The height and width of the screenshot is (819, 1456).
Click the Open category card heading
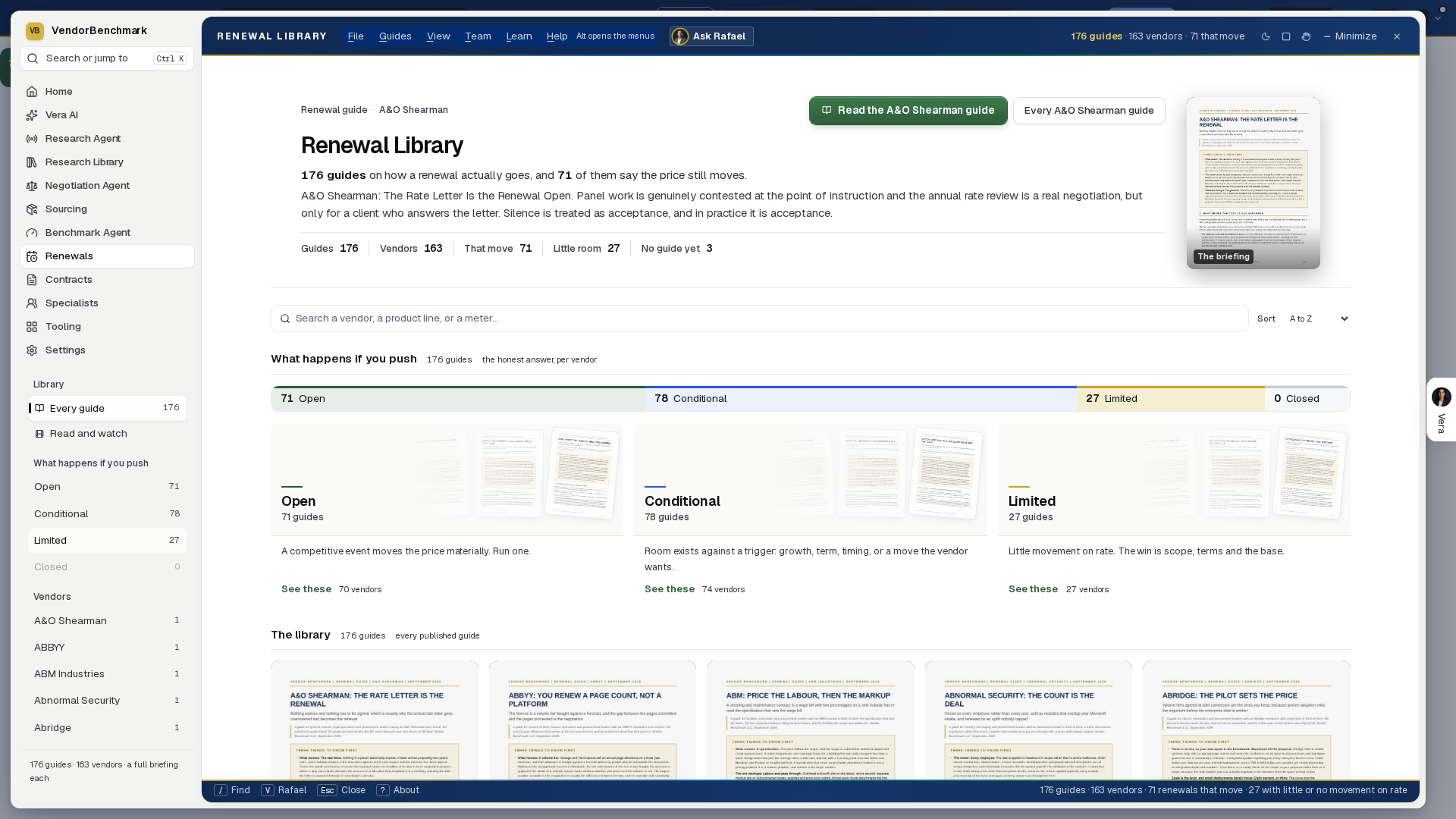298,501
